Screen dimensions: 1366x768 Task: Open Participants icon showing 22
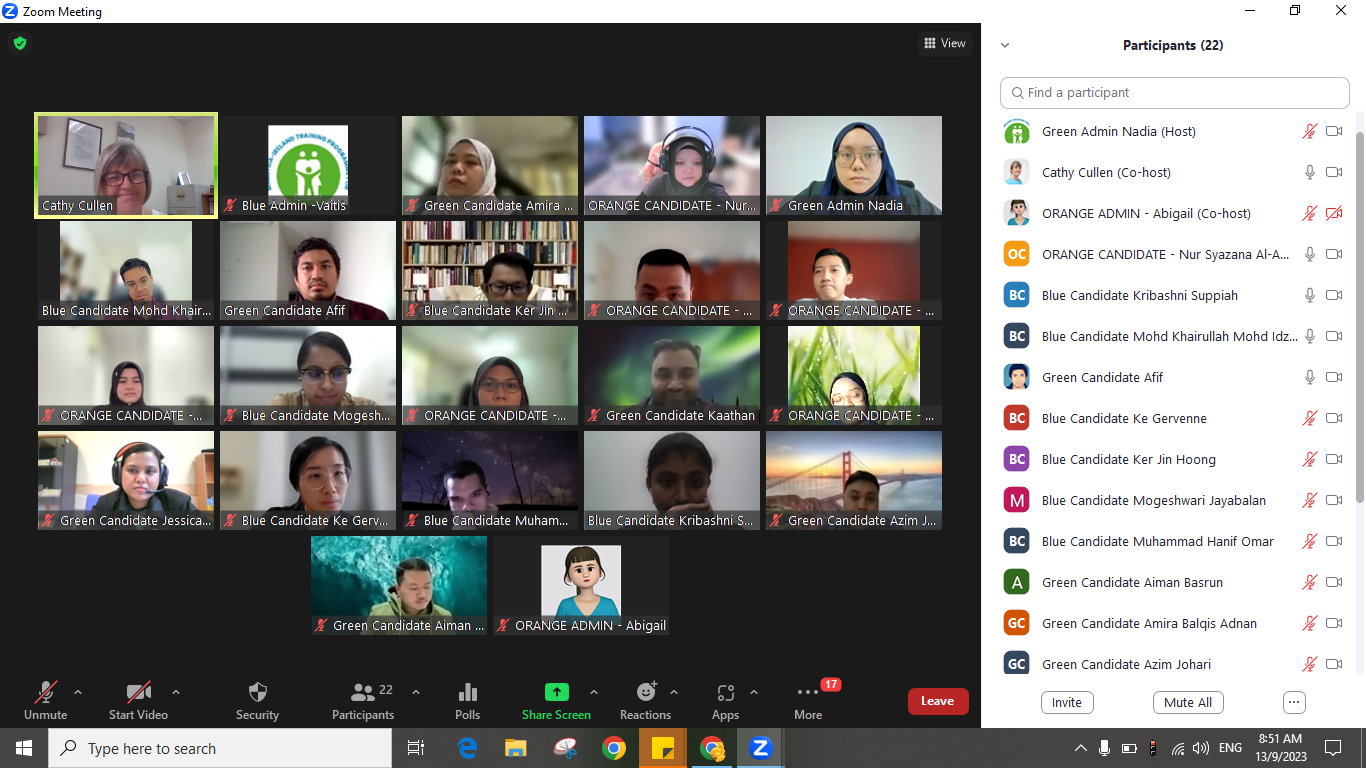(x=363, y=693)
